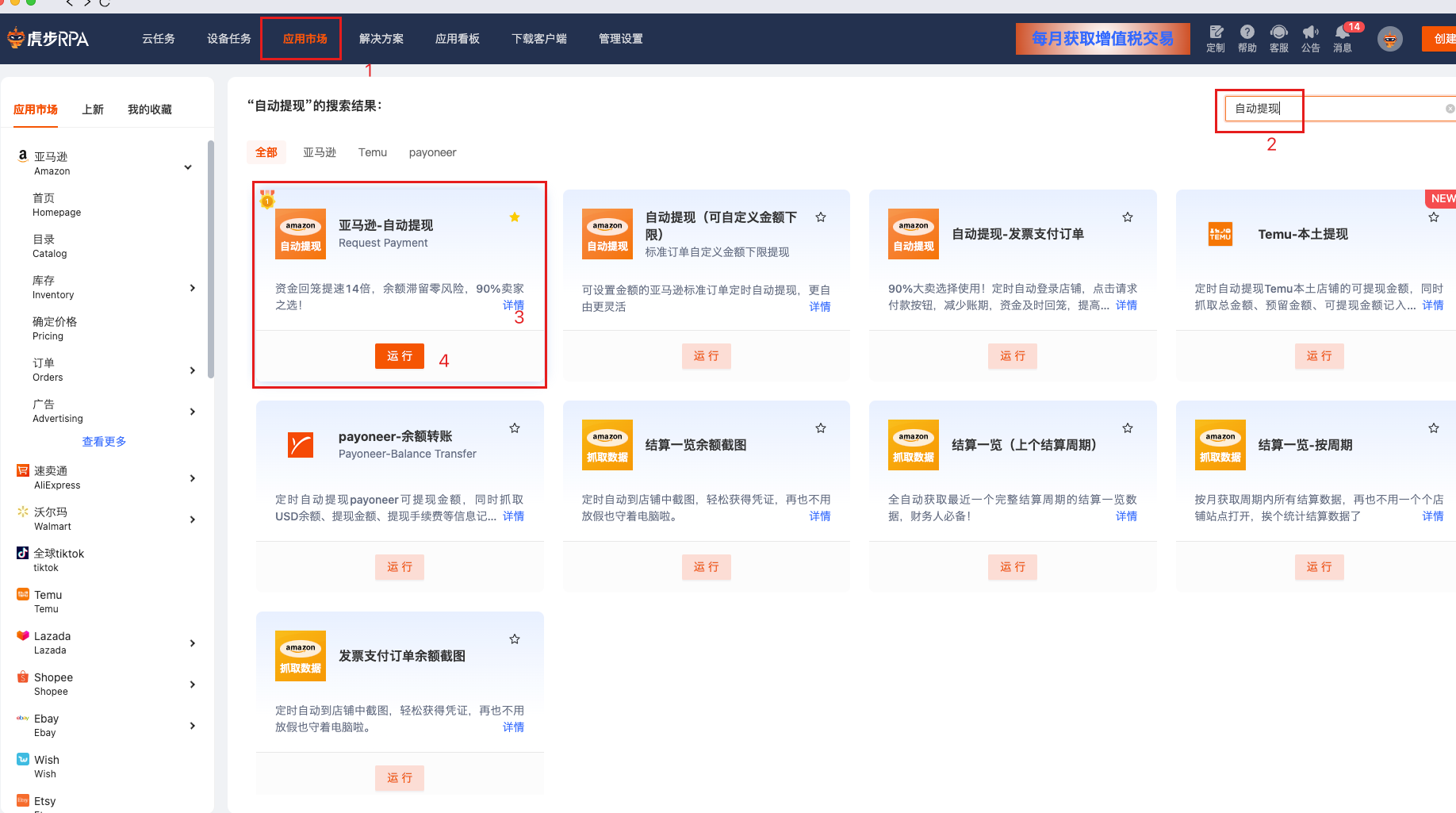The image size is (1456, 813).
Task: Expand the 广告 Advertising submenu
Action: coord(192,412)
